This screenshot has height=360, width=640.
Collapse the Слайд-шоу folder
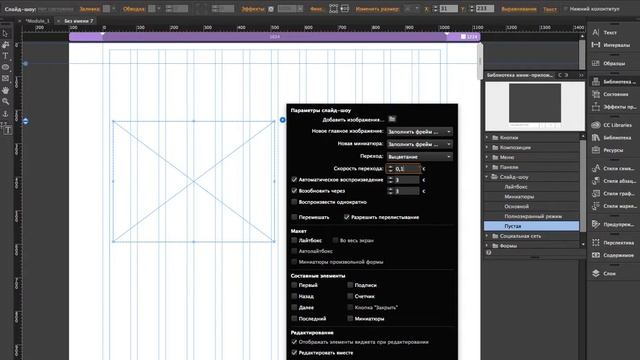click(487, 177)
